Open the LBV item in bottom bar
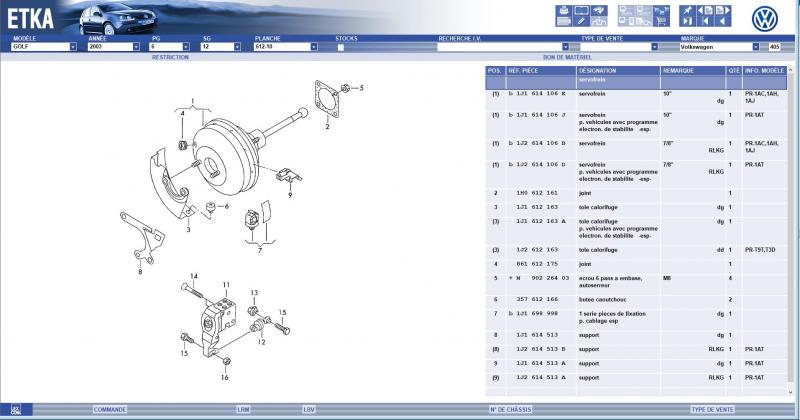 click(x=308, y=409)
